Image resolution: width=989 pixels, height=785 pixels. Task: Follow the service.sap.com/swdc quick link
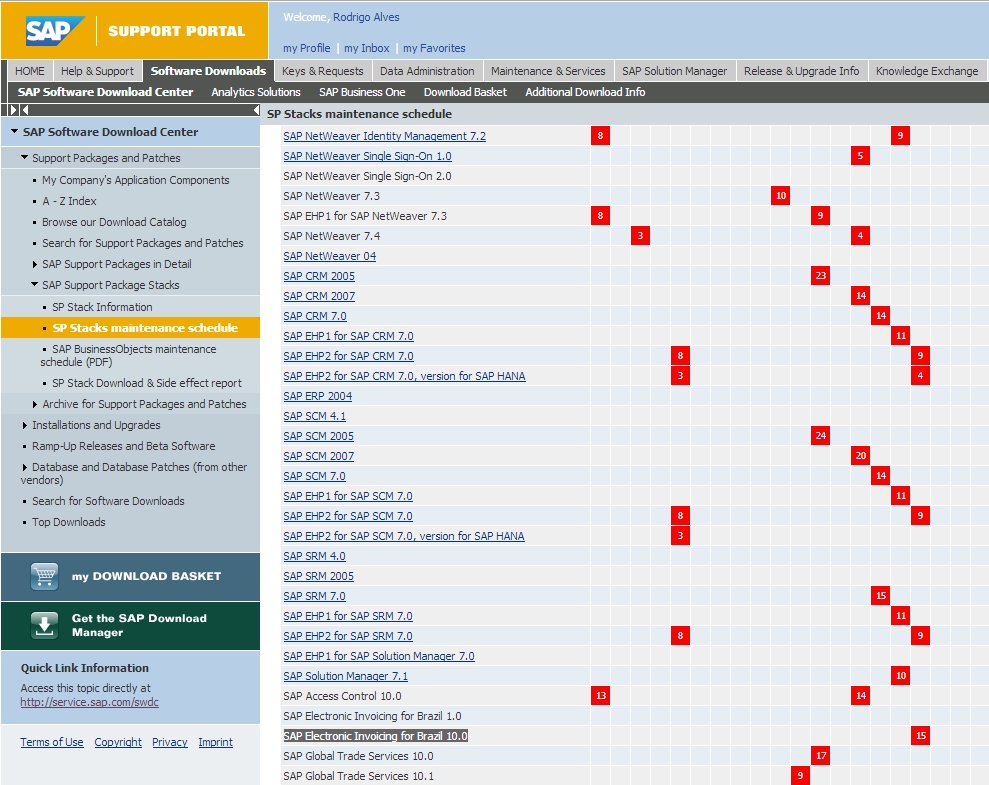click(90, 702)
